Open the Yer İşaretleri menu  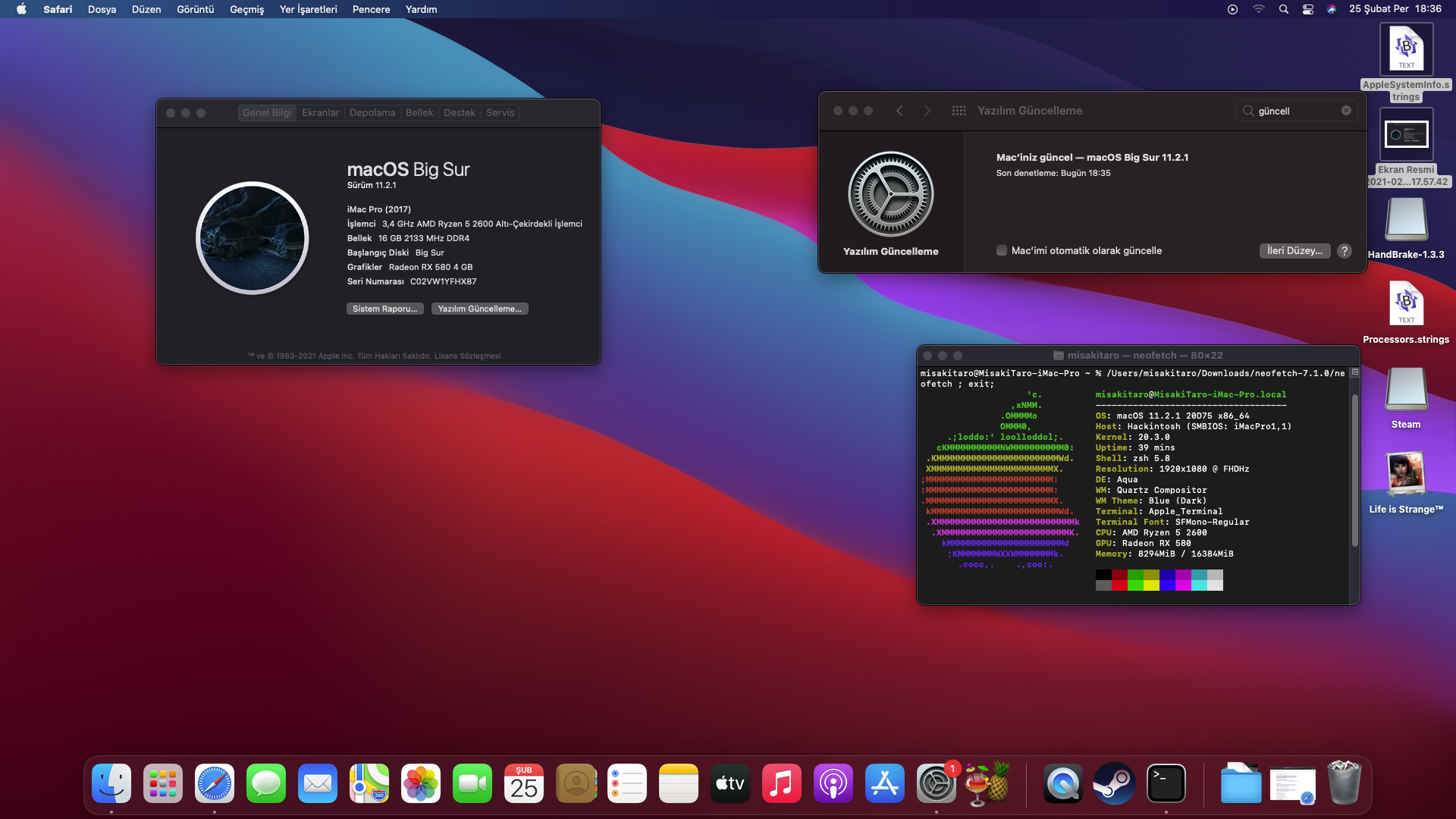tap(308, 9)
